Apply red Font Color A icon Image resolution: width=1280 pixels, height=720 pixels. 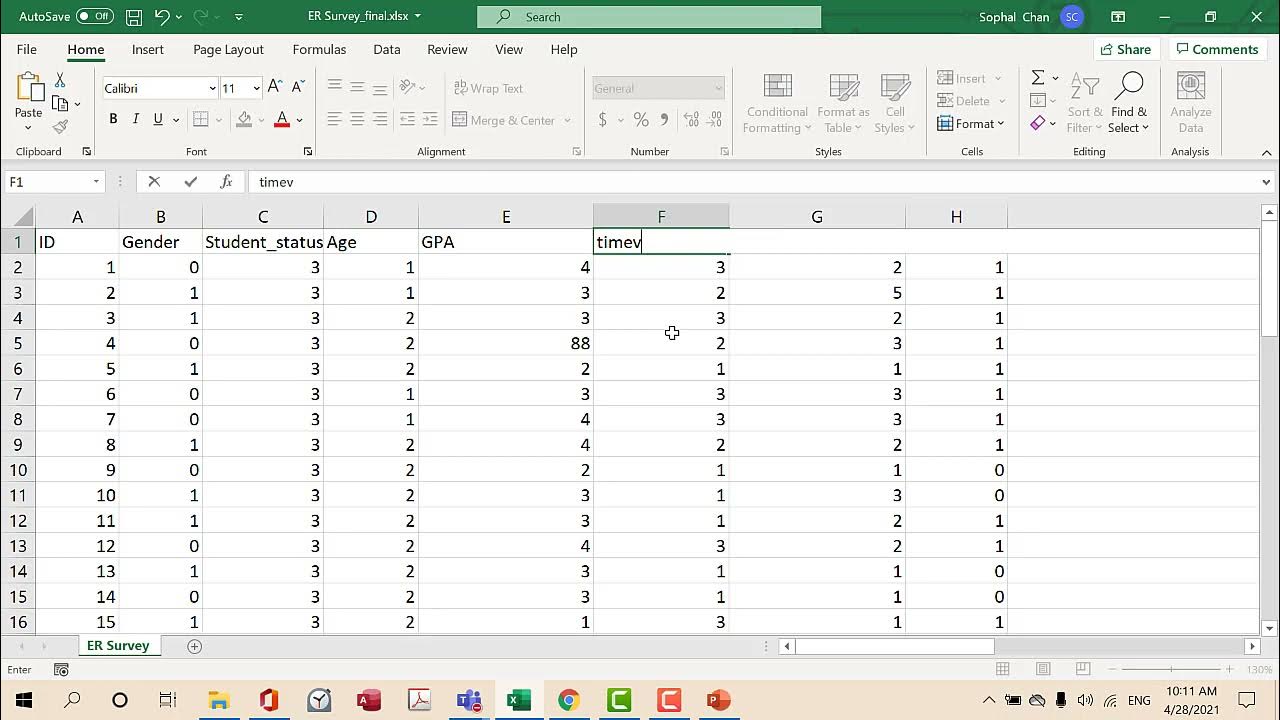(x=282, y=120)
